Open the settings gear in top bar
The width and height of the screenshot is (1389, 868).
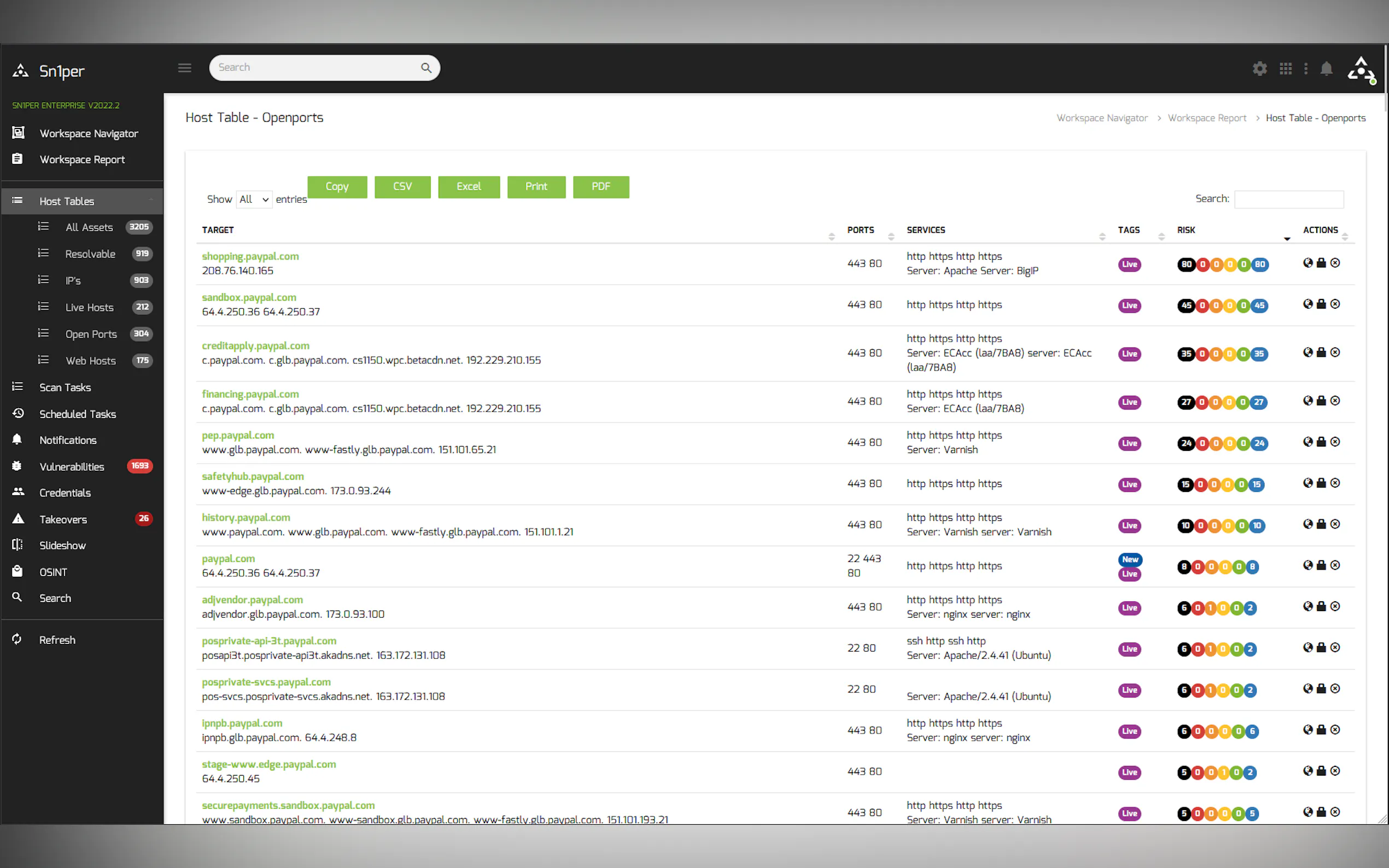[1259, 69]
